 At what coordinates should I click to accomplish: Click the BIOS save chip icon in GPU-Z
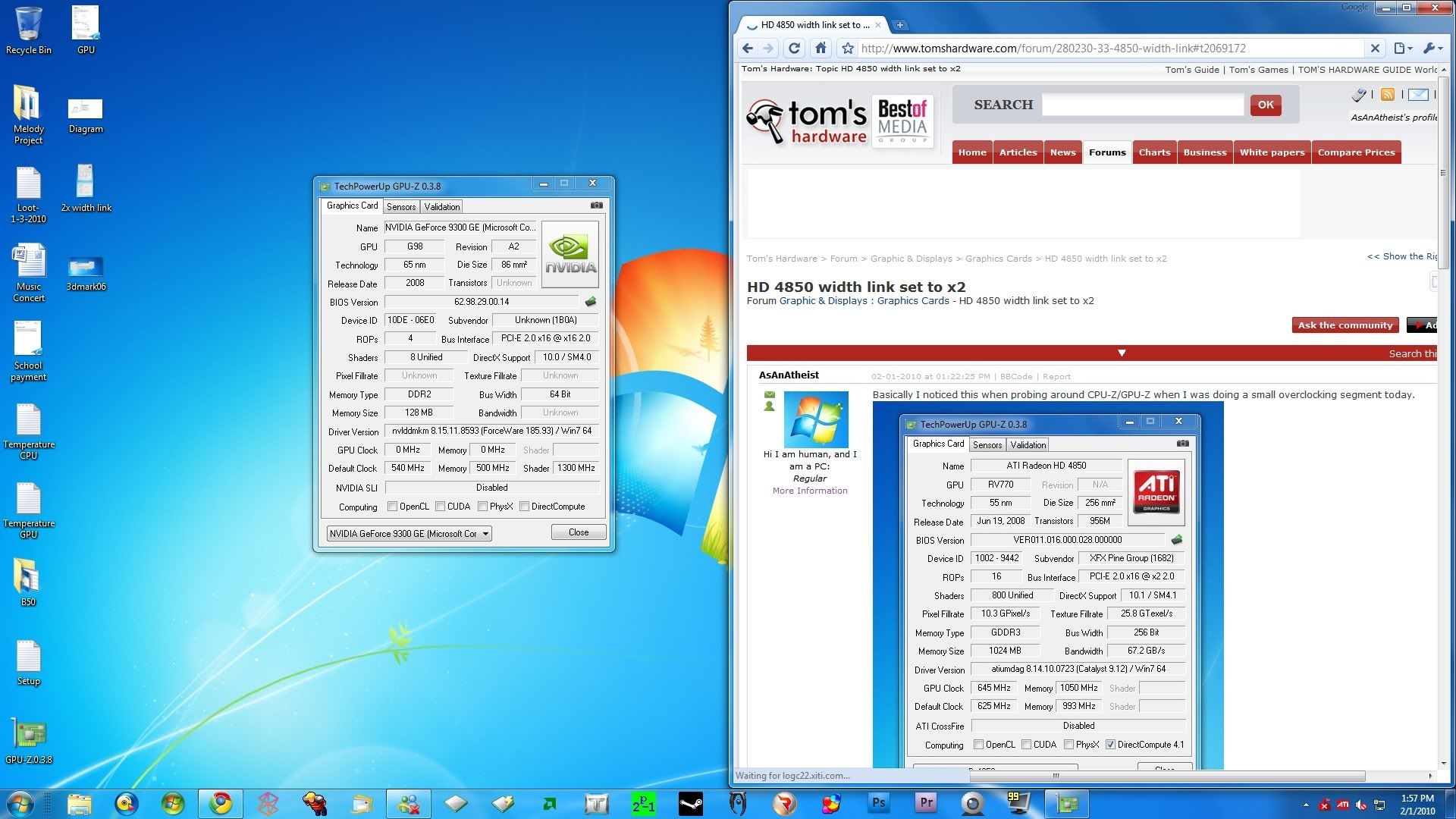591,302
